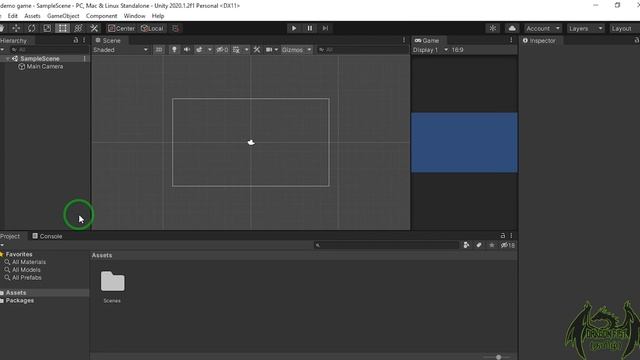The height and width of the screenshot is (360, 640).
Task: Open the cloud services button
Action: [512, 28]
